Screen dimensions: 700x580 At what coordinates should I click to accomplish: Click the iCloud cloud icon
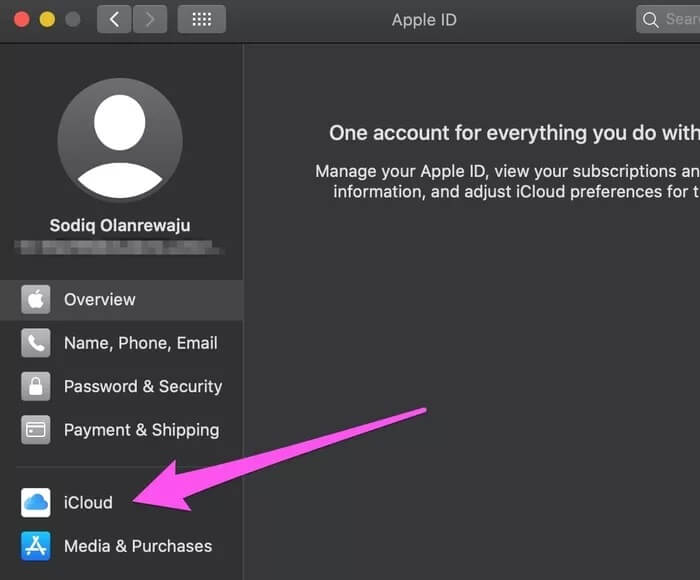pyautogui.click(x=36, y=503)
